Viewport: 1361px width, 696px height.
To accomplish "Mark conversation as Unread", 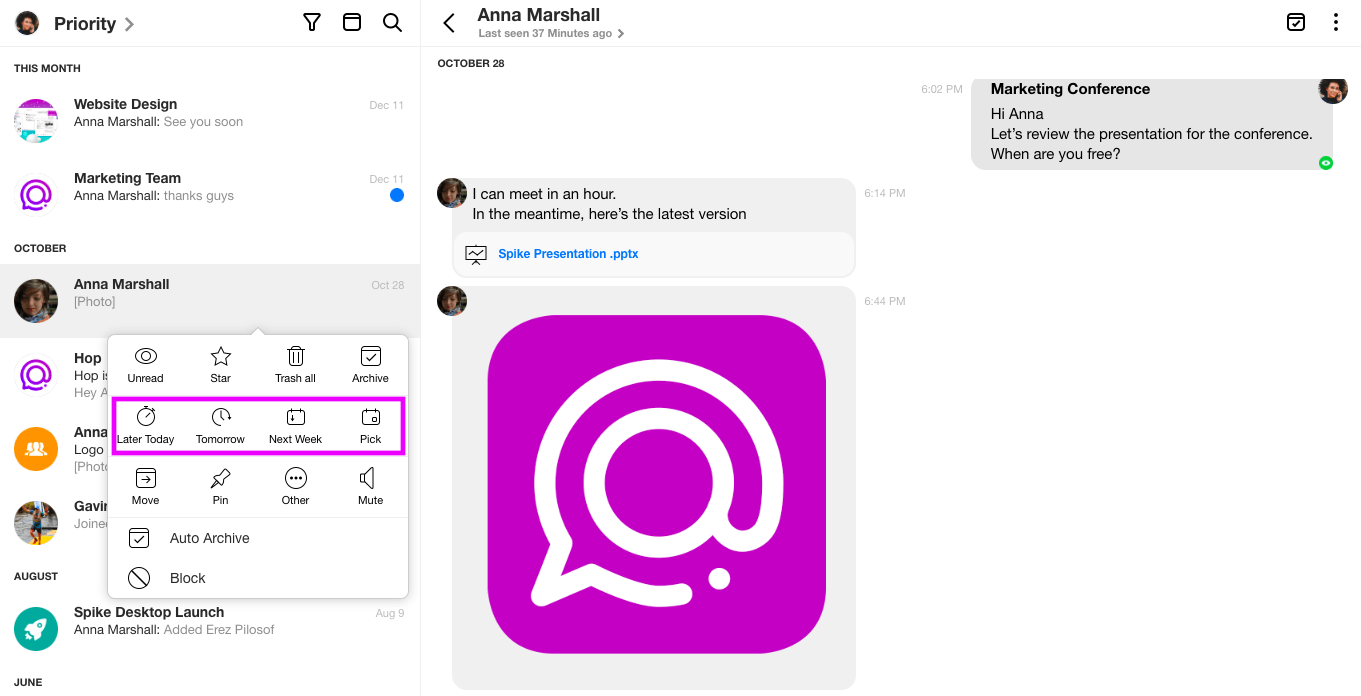I will click(x=145, y=365).
